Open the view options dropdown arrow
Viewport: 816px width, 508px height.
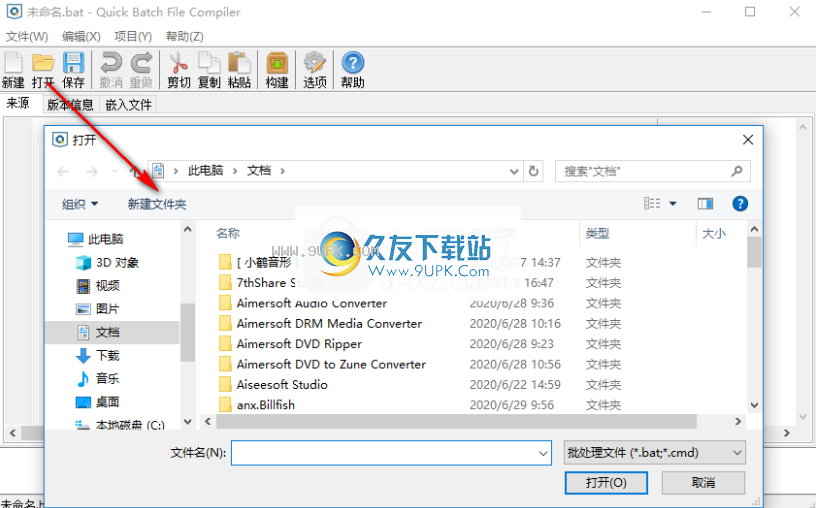pos(672,204)
